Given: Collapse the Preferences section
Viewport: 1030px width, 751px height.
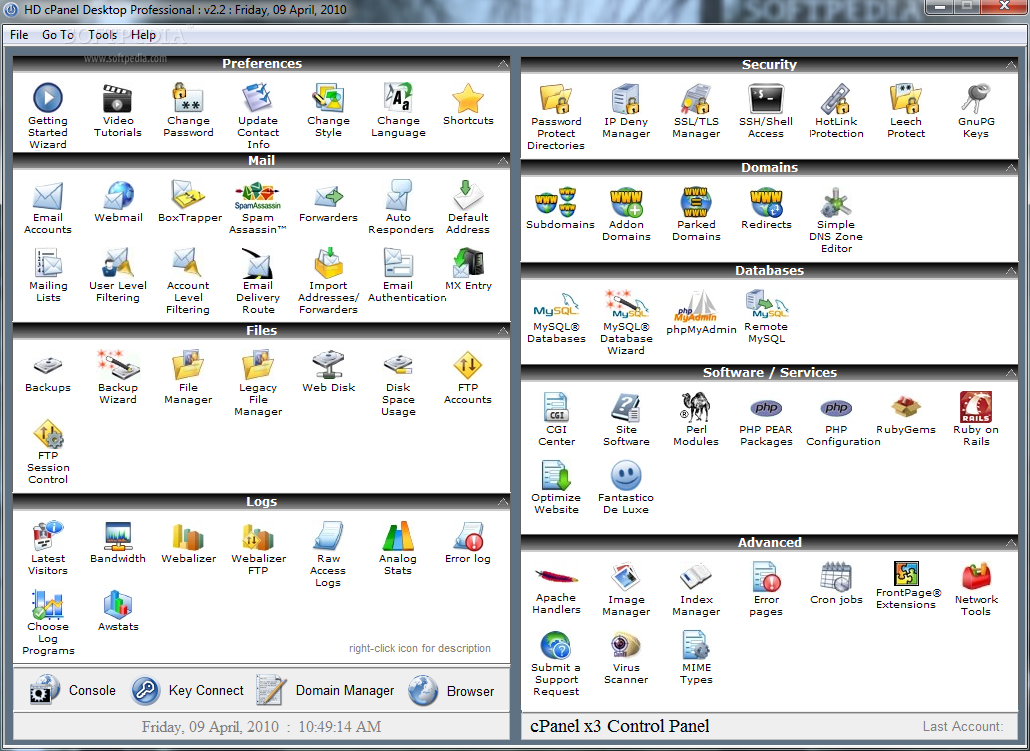Looking at the screenshot, I should point(503,64).
